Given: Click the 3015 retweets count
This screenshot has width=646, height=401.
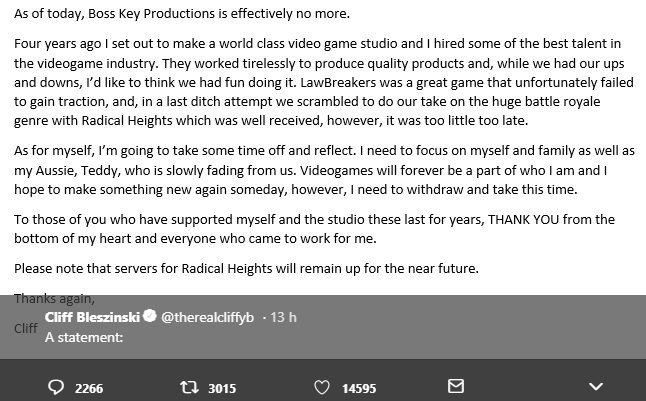Looking at the screenshot, I should (222, 388).
